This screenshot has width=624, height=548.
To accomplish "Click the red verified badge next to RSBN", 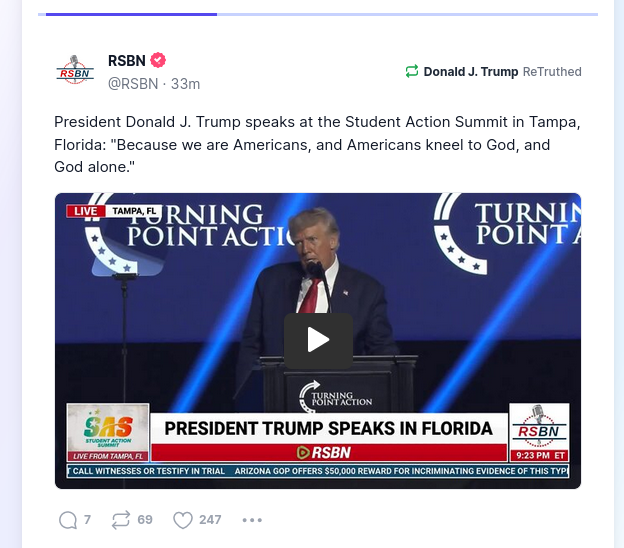I will (x=158, y=60).
